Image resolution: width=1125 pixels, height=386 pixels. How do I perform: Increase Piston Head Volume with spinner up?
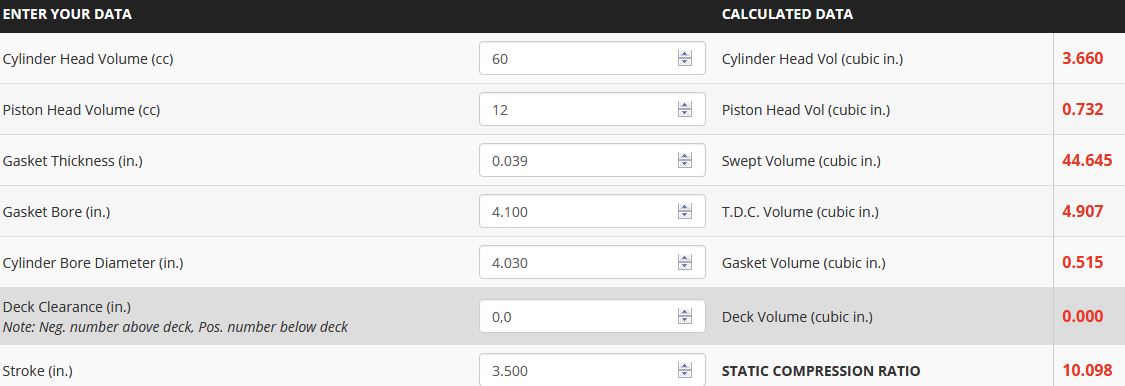684,105
